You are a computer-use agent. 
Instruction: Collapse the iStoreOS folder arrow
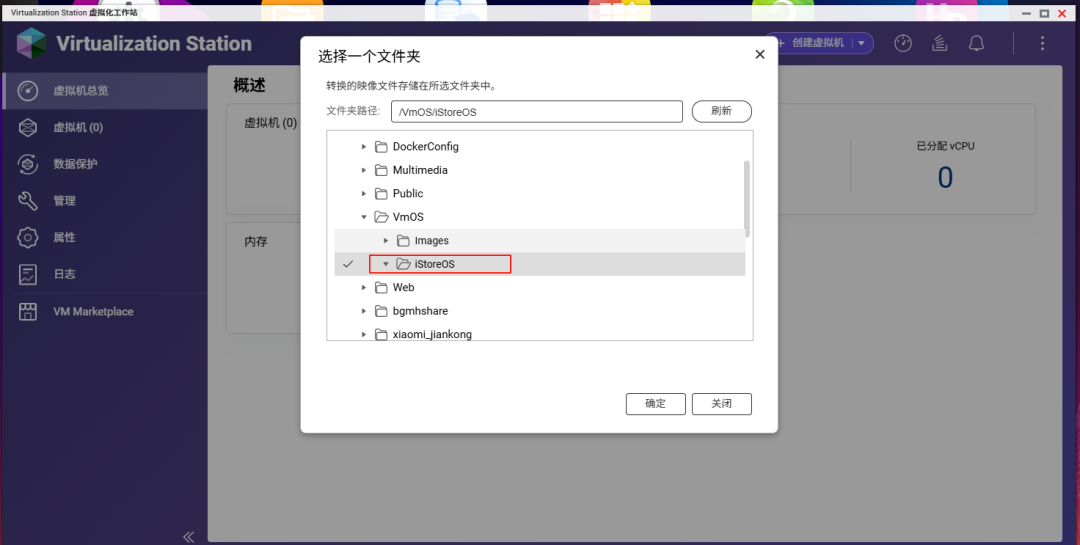point(386,264)
